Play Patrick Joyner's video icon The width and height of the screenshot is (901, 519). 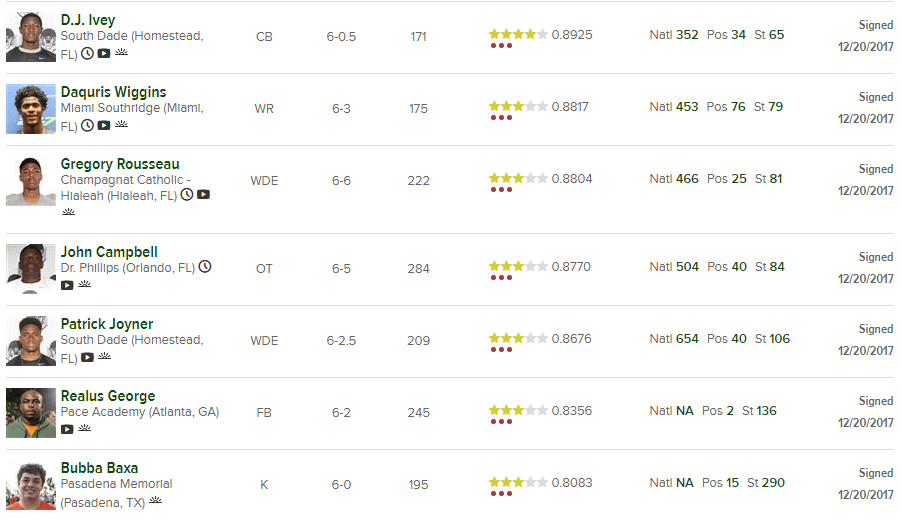coord(87,357)
